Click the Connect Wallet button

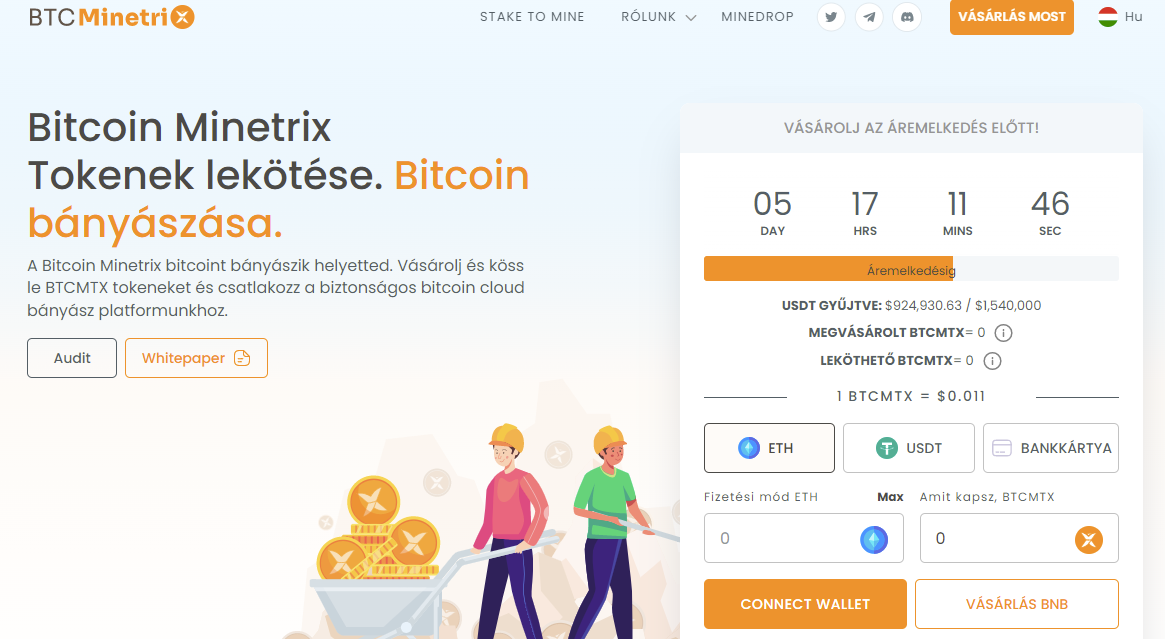click(x=805, y=604)
